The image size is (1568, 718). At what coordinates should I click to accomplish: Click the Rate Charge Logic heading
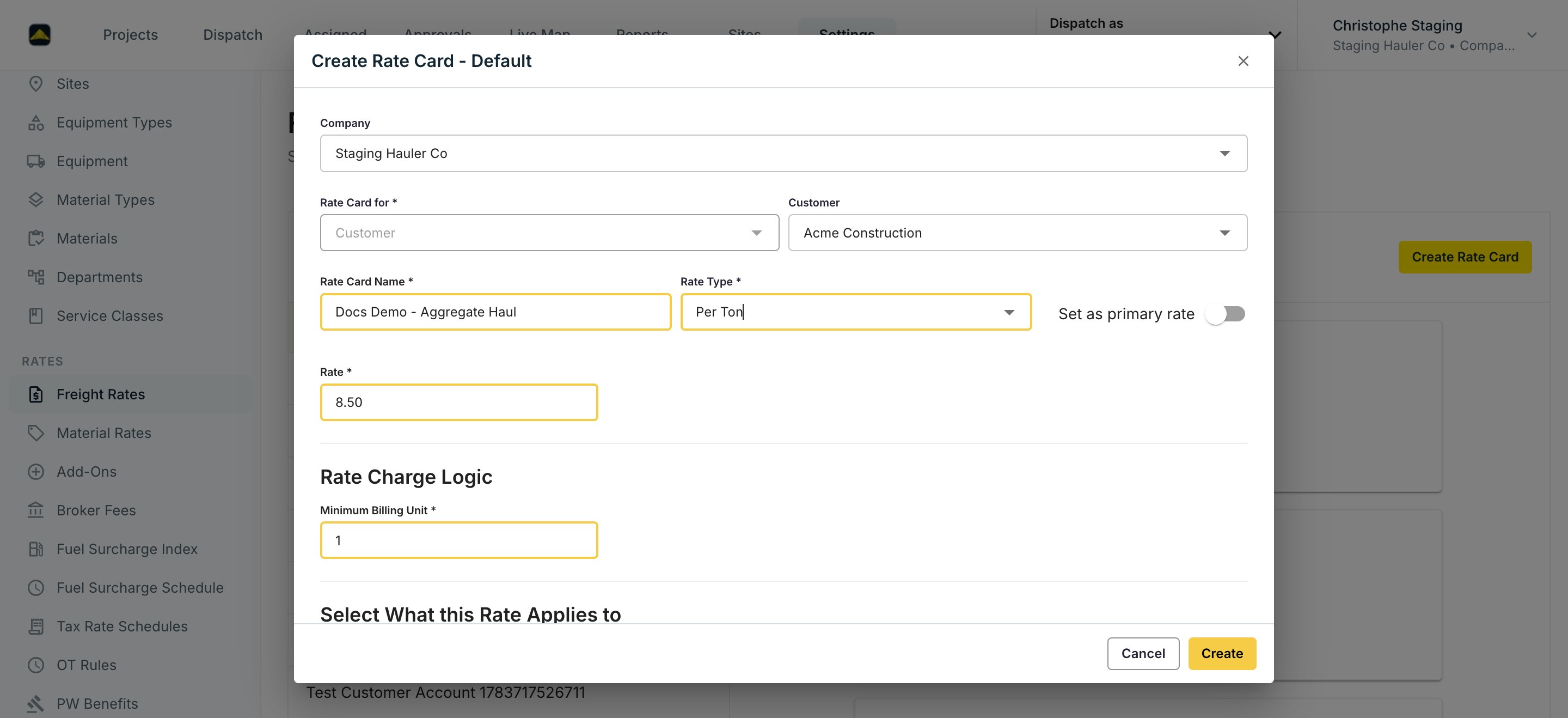[406, 477]
